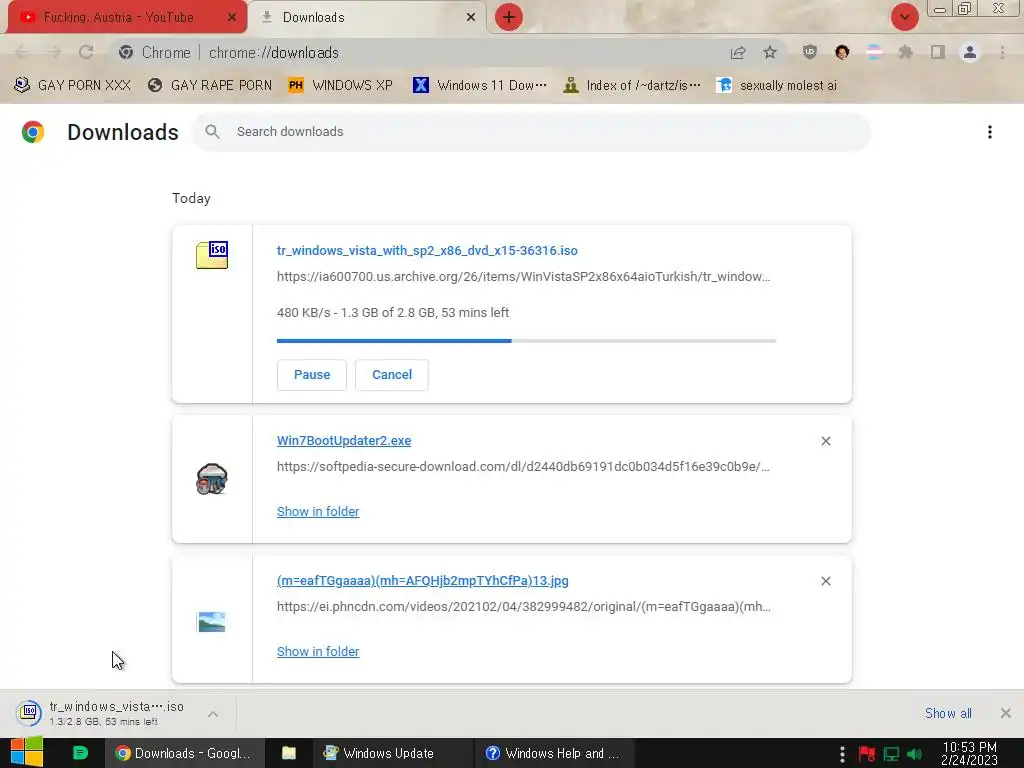
Task: Go forward one page
Action: coord(54,52)
